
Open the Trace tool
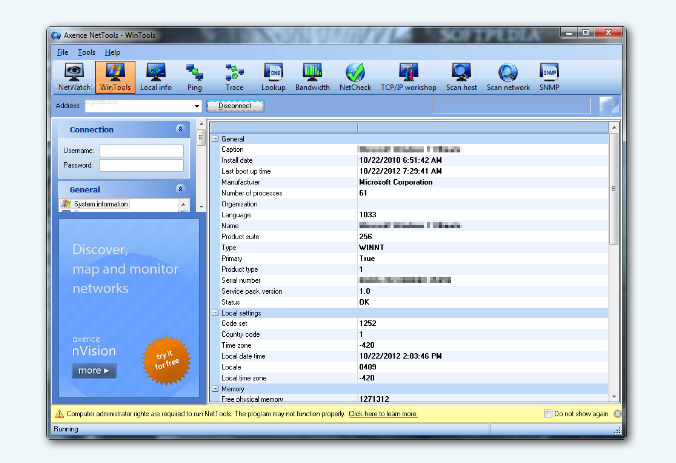pos(234,77)
